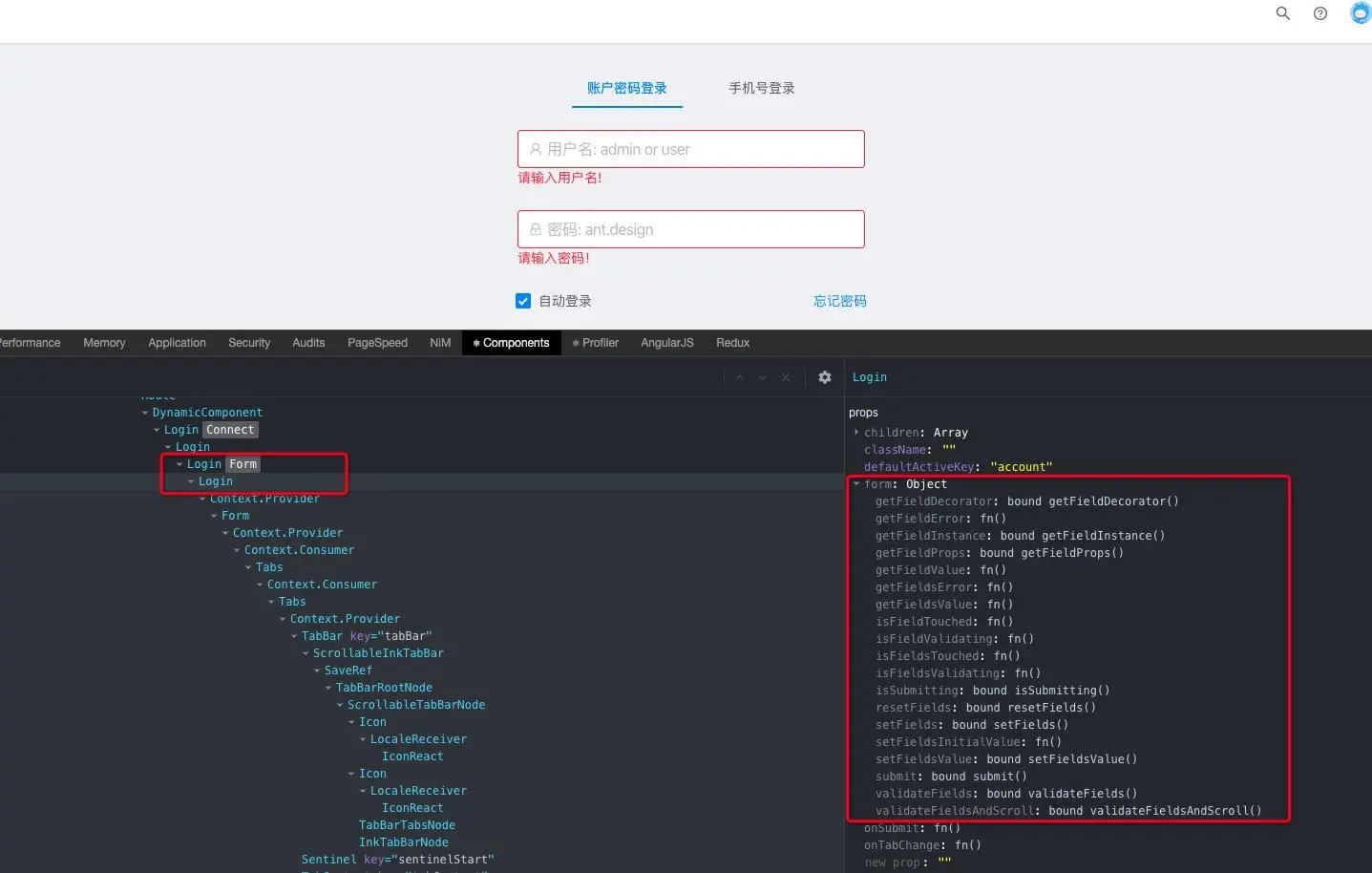
Task: Collapse the SaveRef node arrow
Action: coord(317,671)
